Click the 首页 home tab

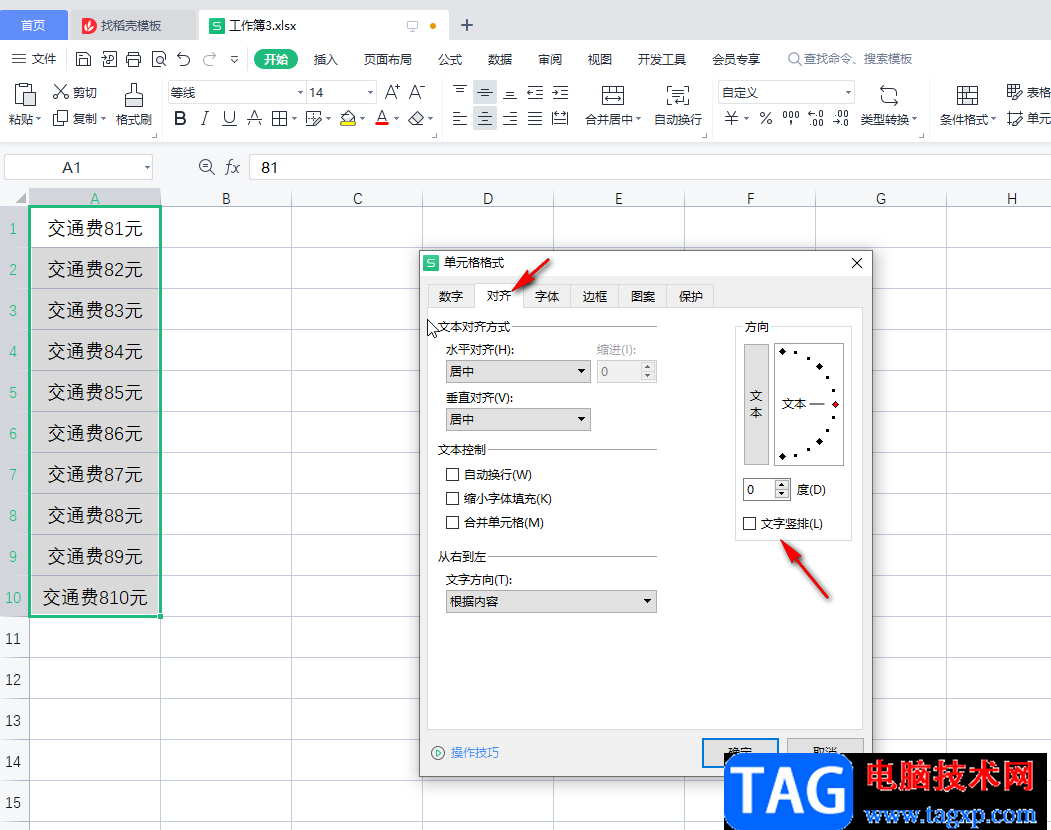click(34, 25)
